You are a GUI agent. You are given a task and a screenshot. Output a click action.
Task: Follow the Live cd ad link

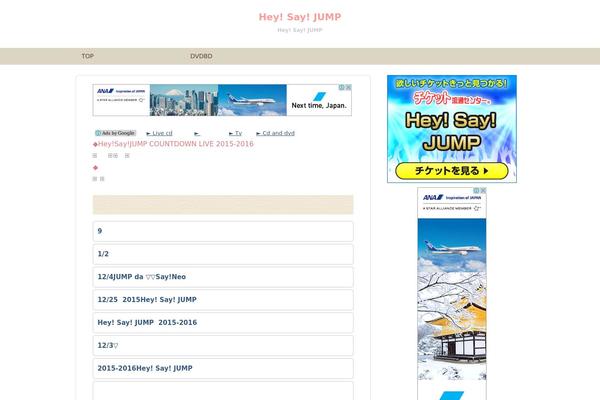(x=159, y=133)
